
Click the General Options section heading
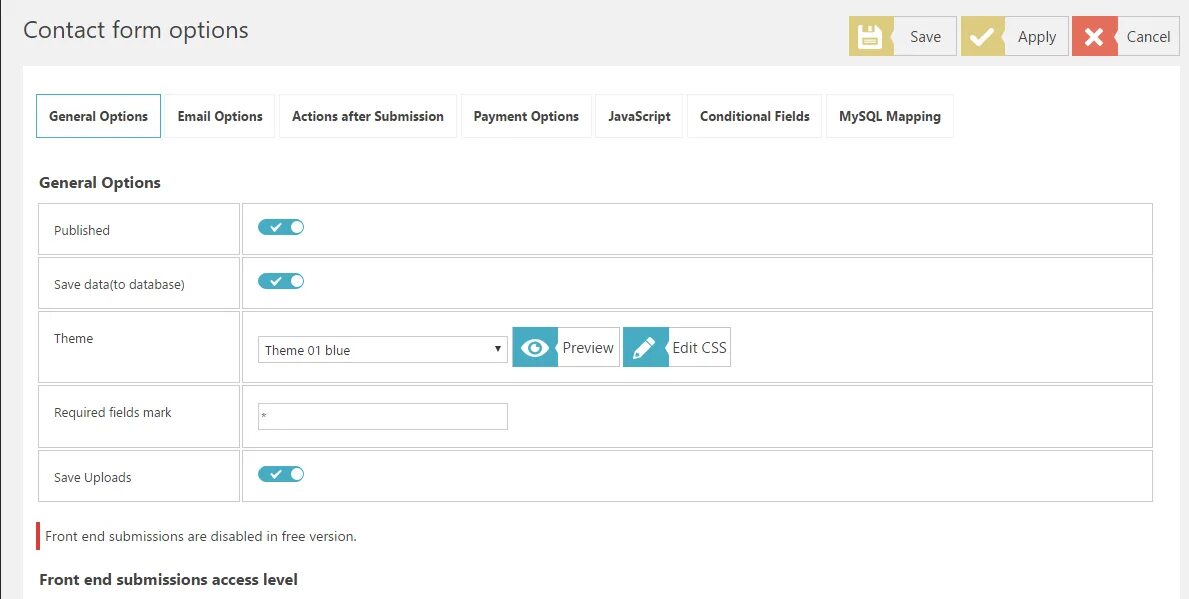[x=99, y=183]
